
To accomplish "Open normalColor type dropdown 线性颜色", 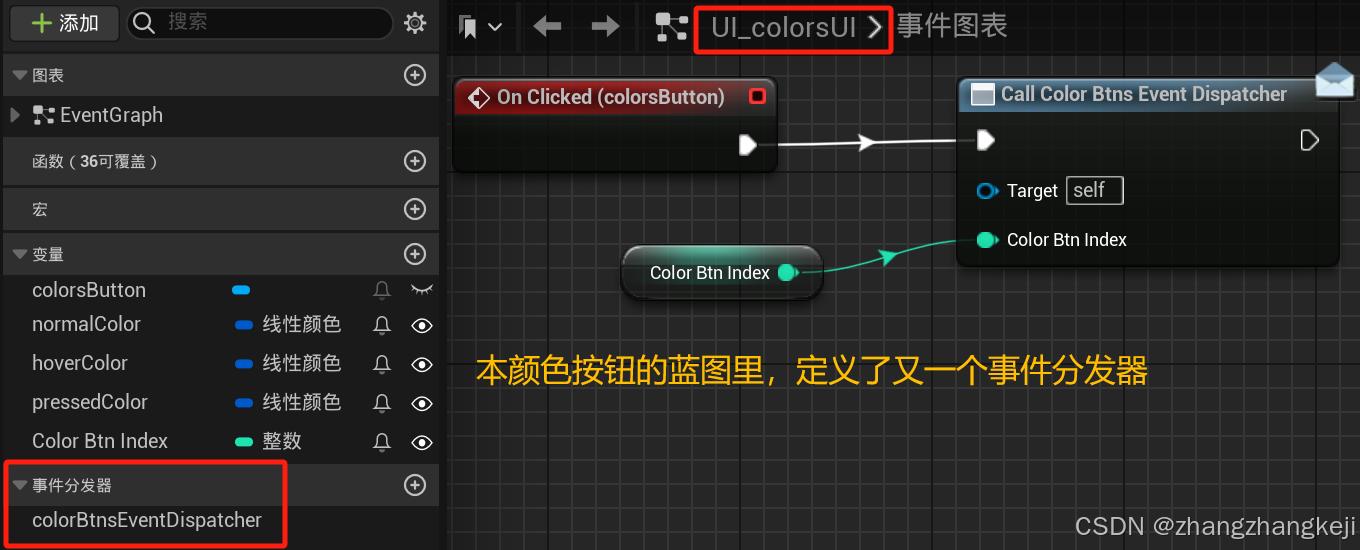I will (x=288, y=324).
